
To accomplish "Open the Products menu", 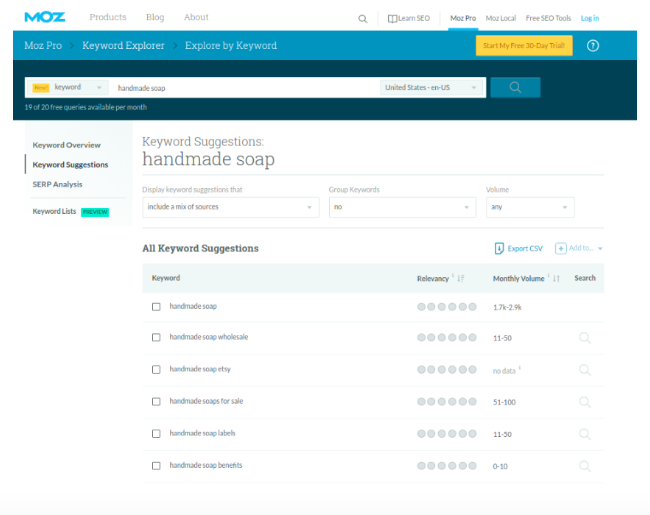I will point(108,17).
